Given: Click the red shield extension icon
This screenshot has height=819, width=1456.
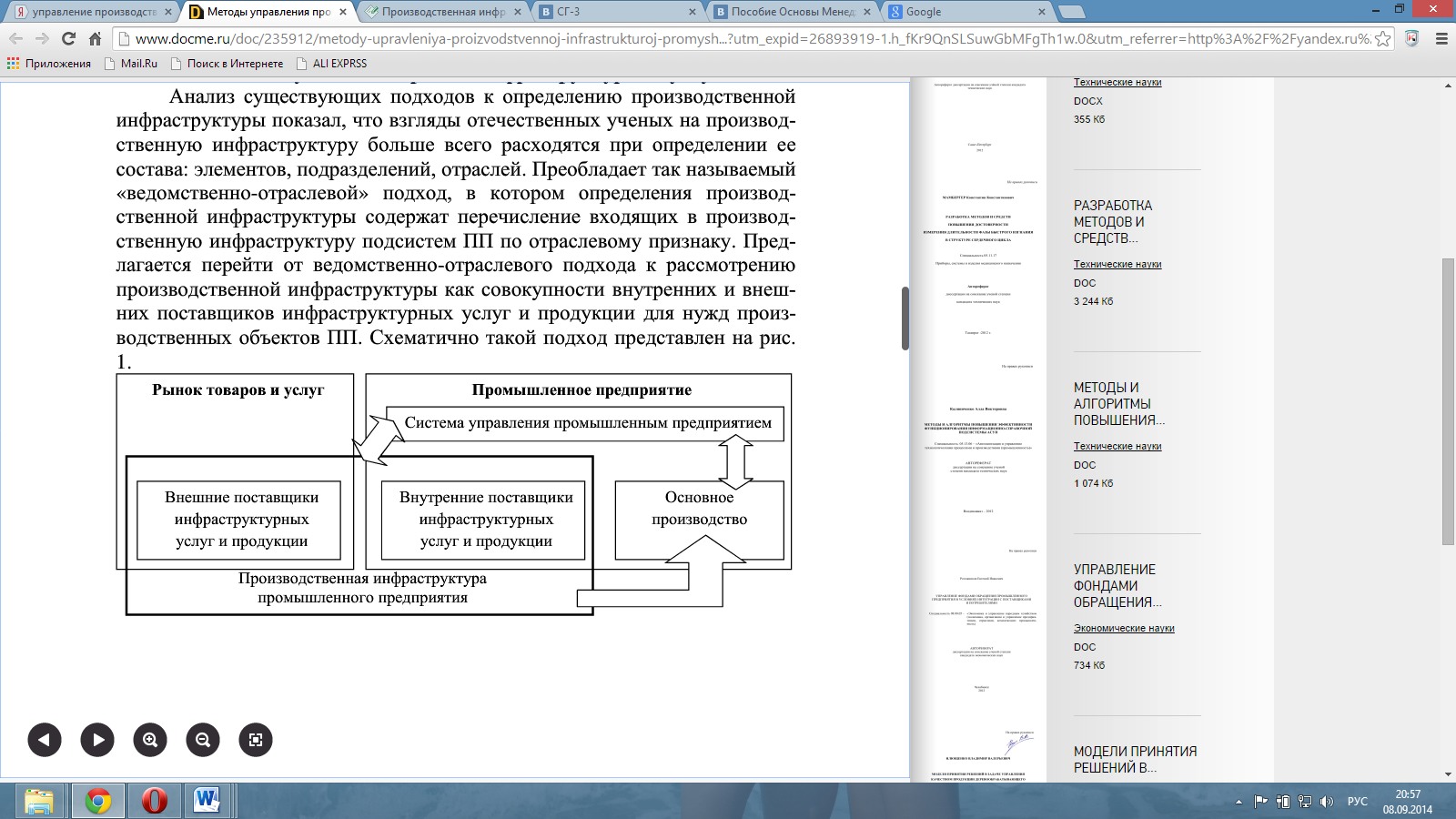Looking at the screenshot, I should tap(1412, 38).
